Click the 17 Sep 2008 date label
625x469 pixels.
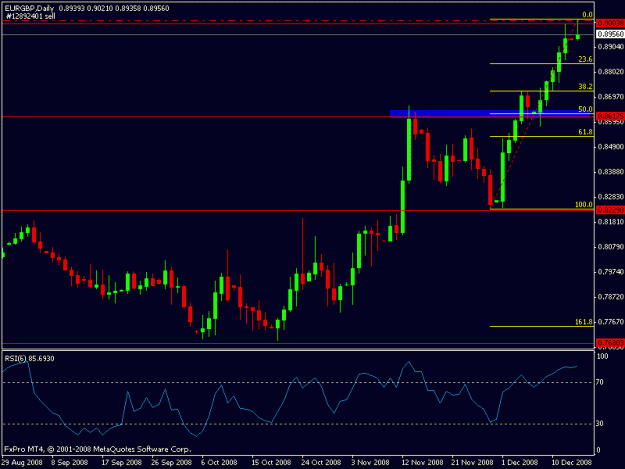(x=122, y=462)
